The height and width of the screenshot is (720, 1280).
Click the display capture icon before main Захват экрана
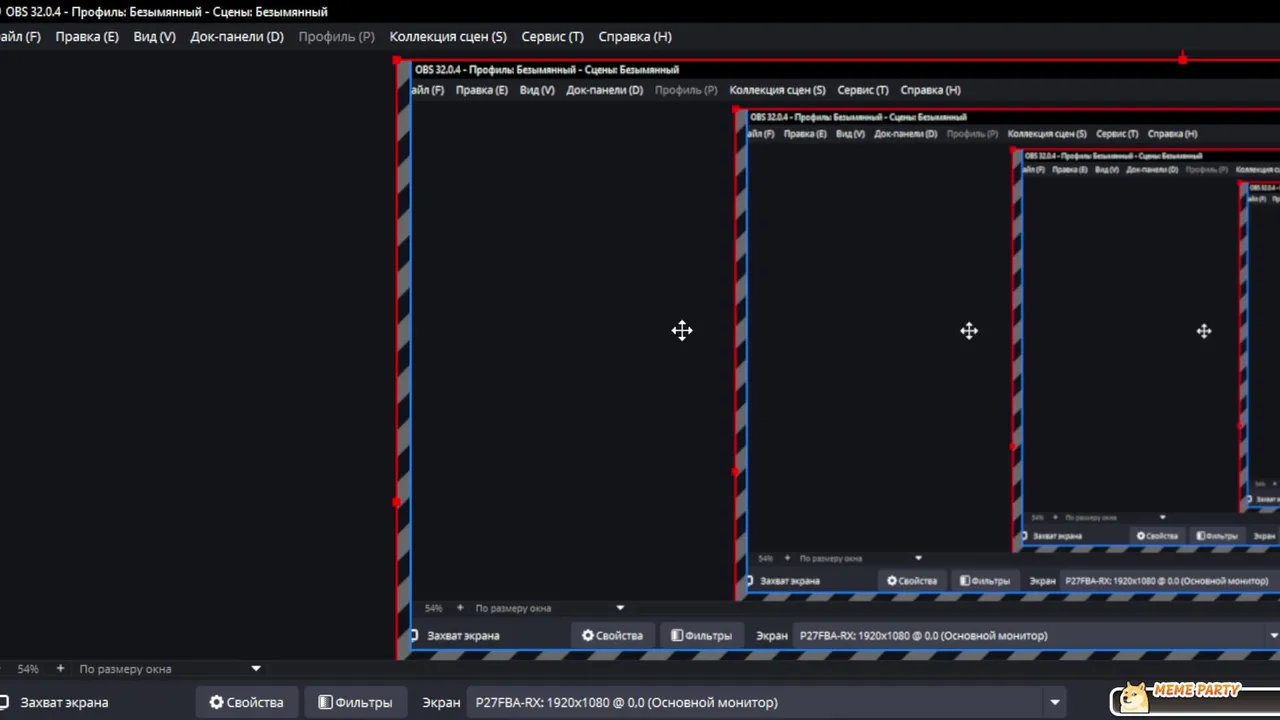point(4,702)
